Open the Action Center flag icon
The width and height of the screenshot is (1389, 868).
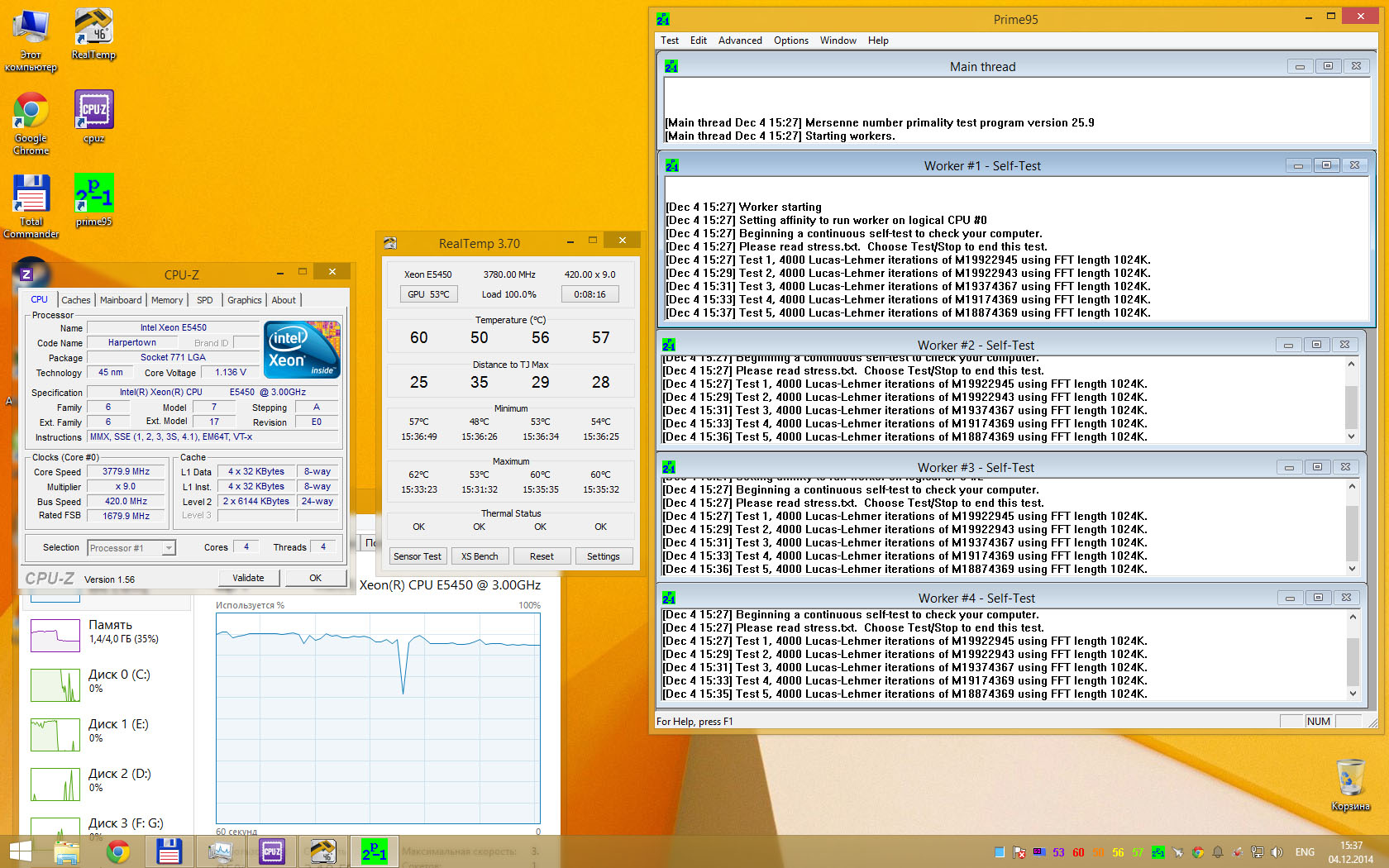pos(1019,852)
